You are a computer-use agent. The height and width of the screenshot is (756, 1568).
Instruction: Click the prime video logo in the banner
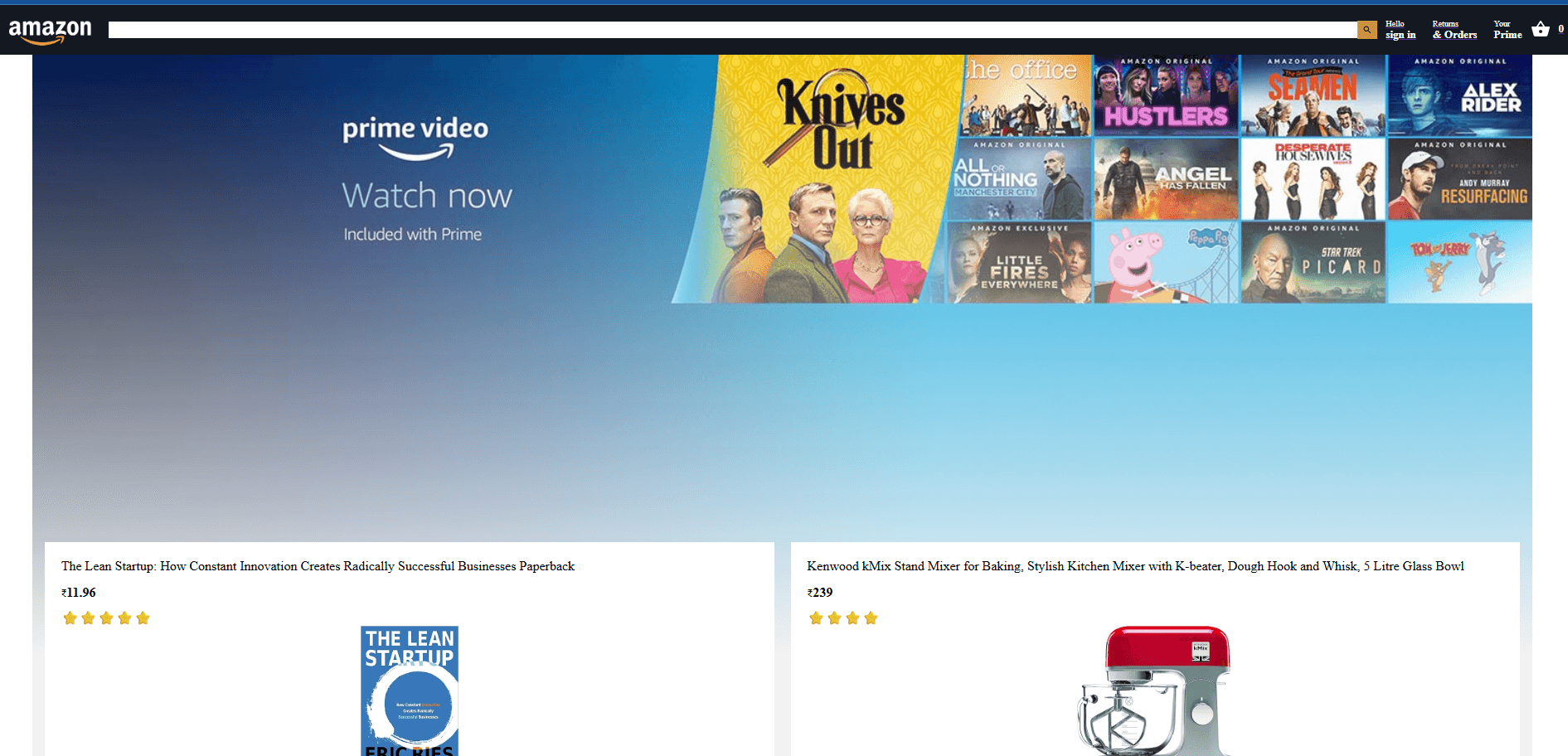pos(415,138)
